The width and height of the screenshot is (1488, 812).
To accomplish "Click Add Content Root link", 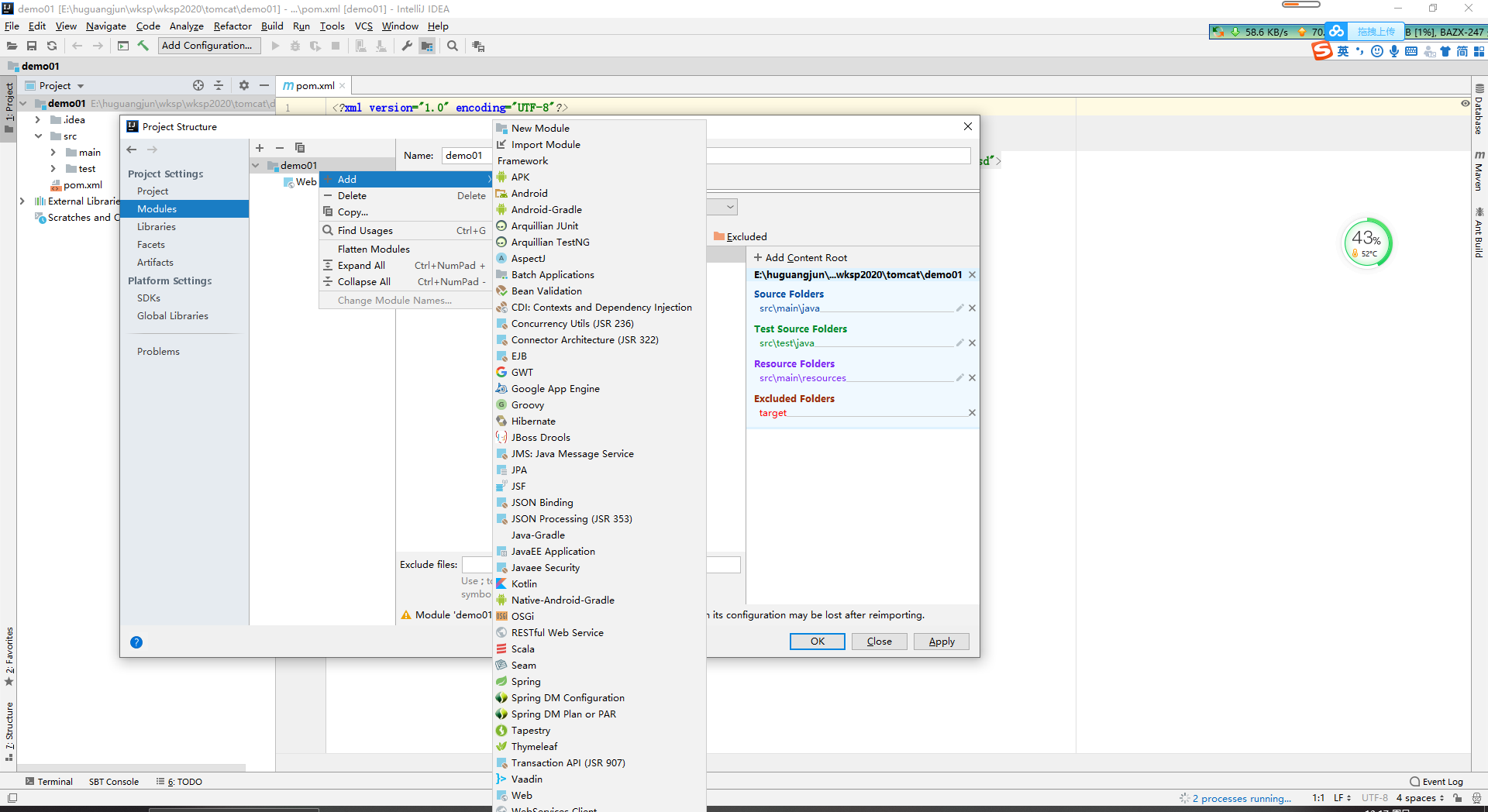I will [x=801, y=258].
